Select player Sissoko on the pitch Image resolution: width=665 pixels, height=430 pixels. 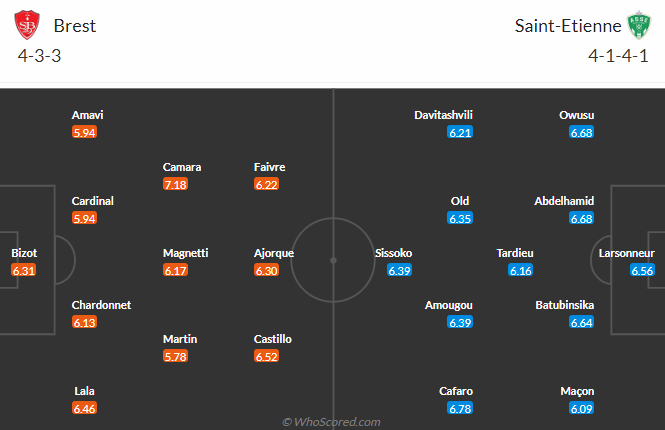(393, 254)
